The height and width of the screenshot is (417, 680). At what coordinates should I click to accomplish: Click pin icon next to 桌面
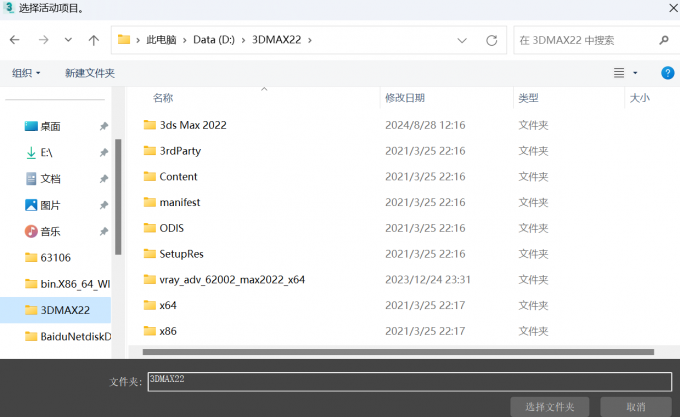[x=104, y=127]
